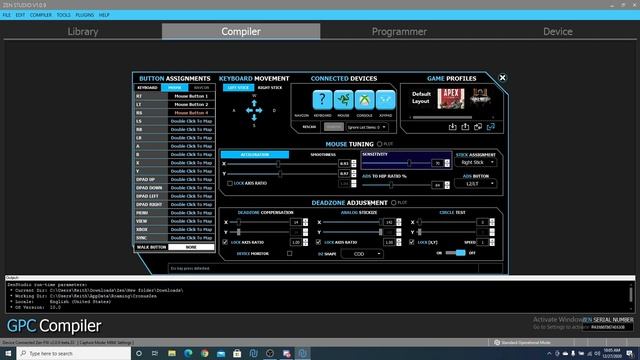
Task: Click the Mouse Button 4 mapping for RS
Action: [x=191, y=113]
